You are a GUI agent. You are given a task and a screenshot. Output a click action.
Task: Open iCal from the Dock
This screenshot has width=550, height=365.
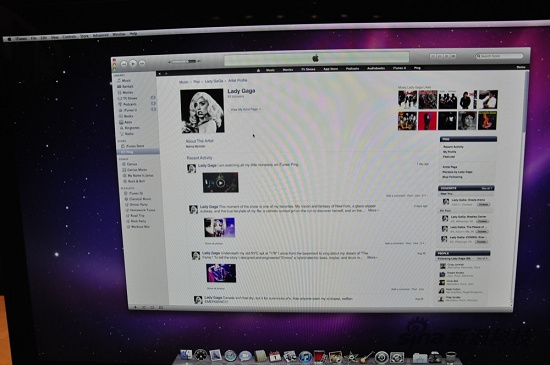tap(275, 357)
